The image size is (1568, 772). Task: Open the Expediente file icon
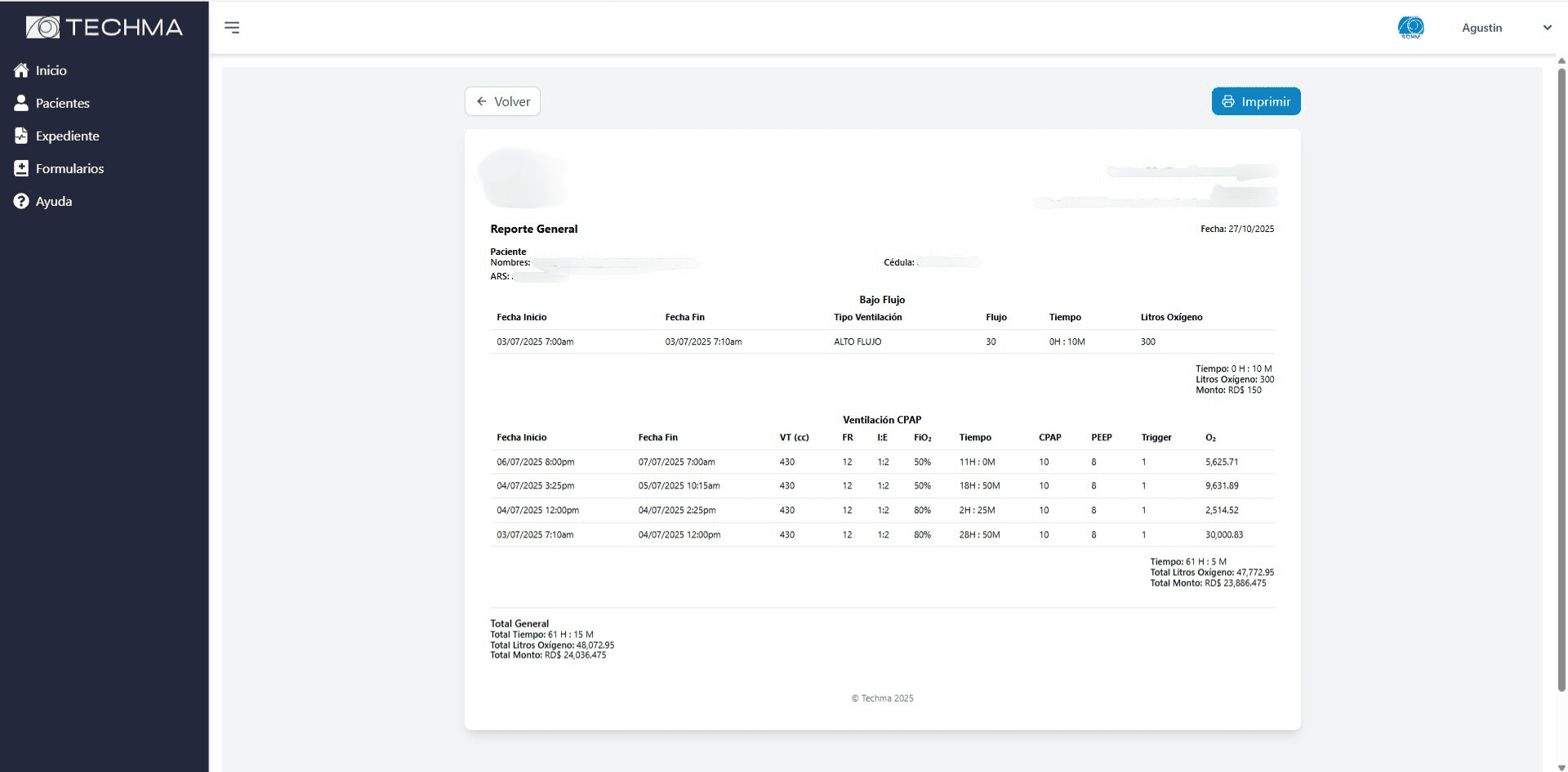(x=21, y=136)
